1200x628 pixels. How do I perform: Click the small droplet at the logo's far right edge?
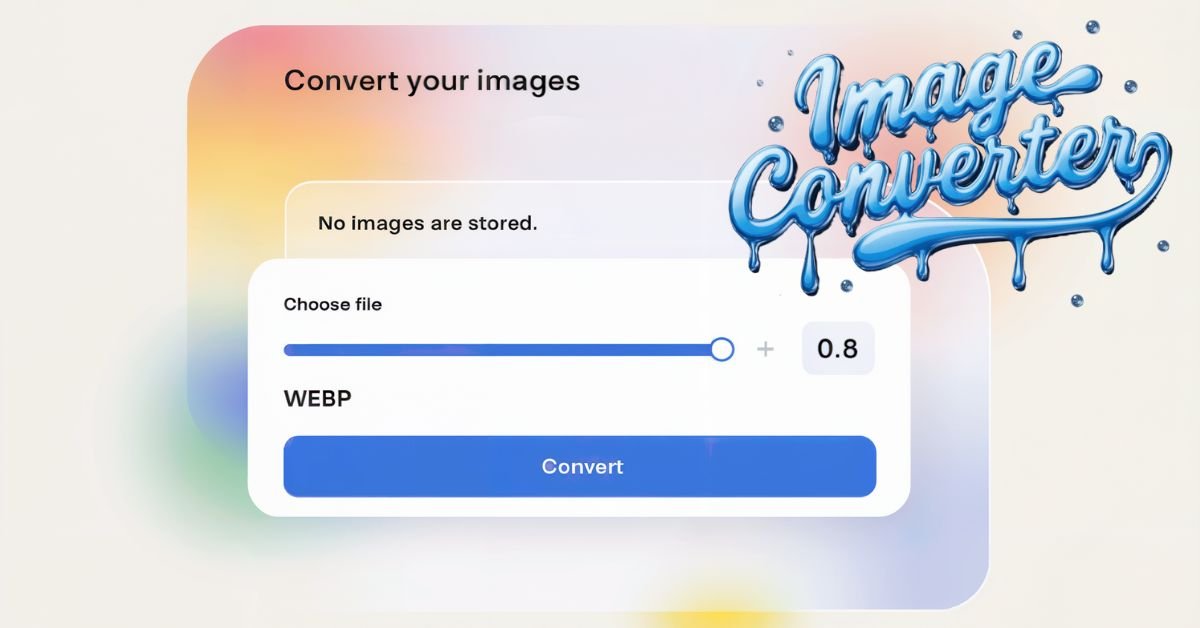[1162, 246]
